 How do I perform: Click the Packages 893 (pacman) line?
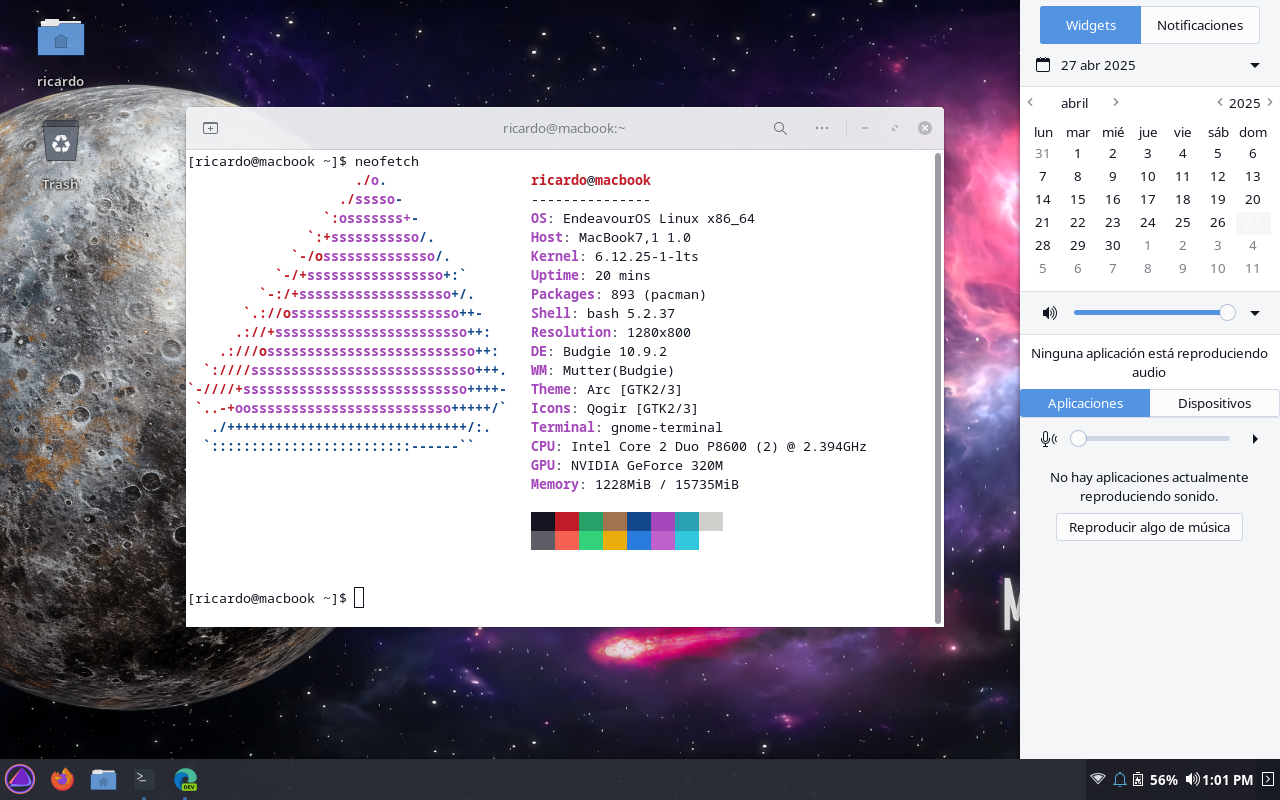pyautogui.click(x=618, y=294)
